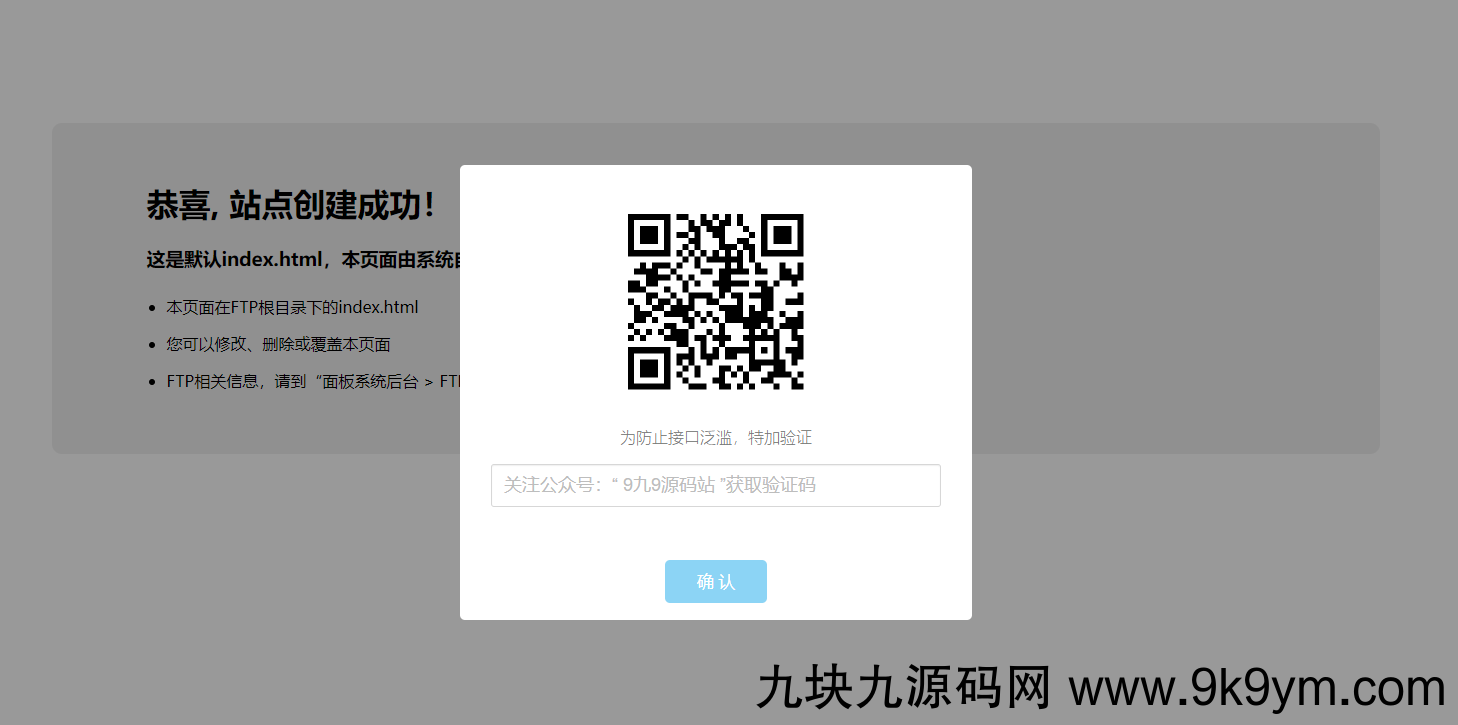This screenshot has height=725, width=1458.
Task: Click the bullet dot before 本页面在FTP根目录下
Action: tap(152, 308)
